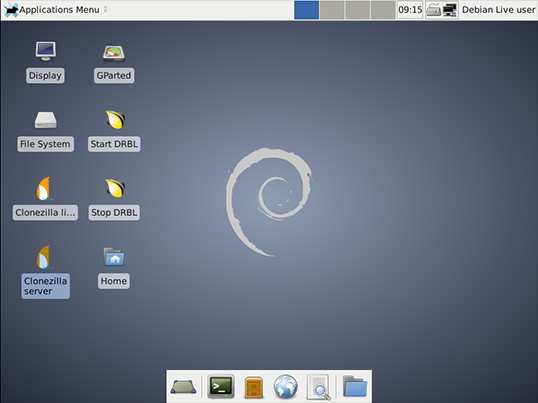Click the Debian Live user menu
The width and height of the screenshot is (538, 403).
pyautogui.click(x=499, y=10)
